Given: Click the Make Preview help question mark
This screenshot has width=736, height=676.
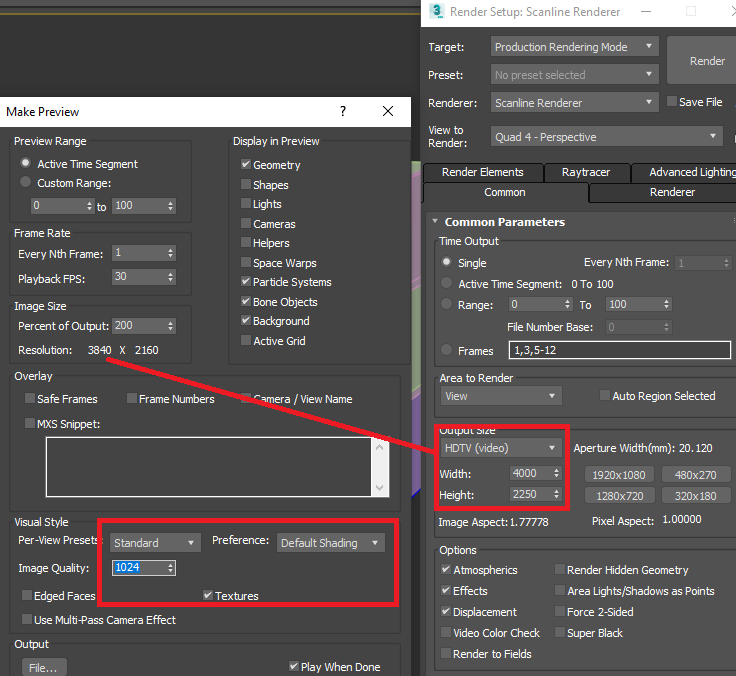Looking at the screenshot, I should 343,111.
